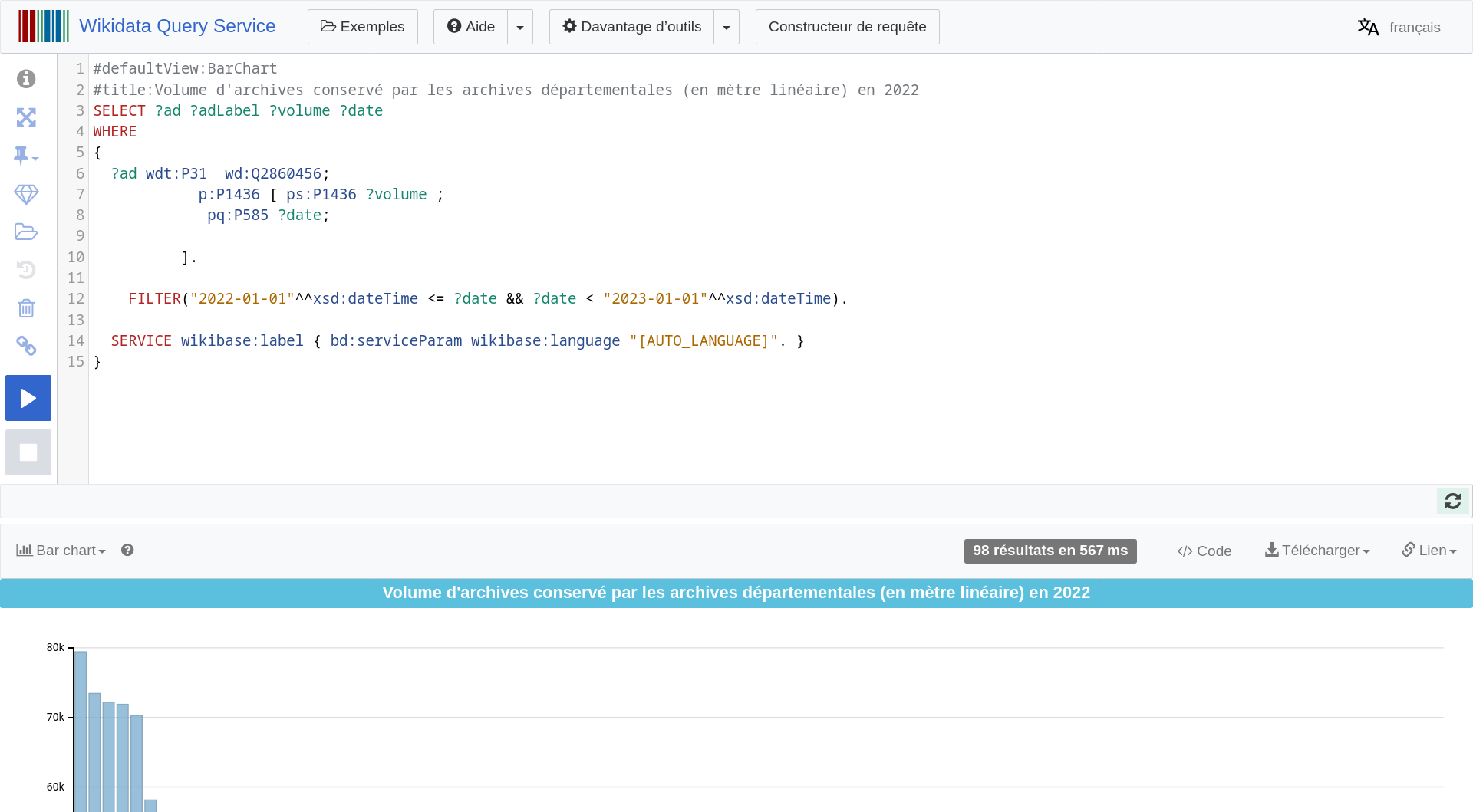1473x812 pixels.
Task: Open the pin prefixes dropdown icon
Action: click(26, 156)
